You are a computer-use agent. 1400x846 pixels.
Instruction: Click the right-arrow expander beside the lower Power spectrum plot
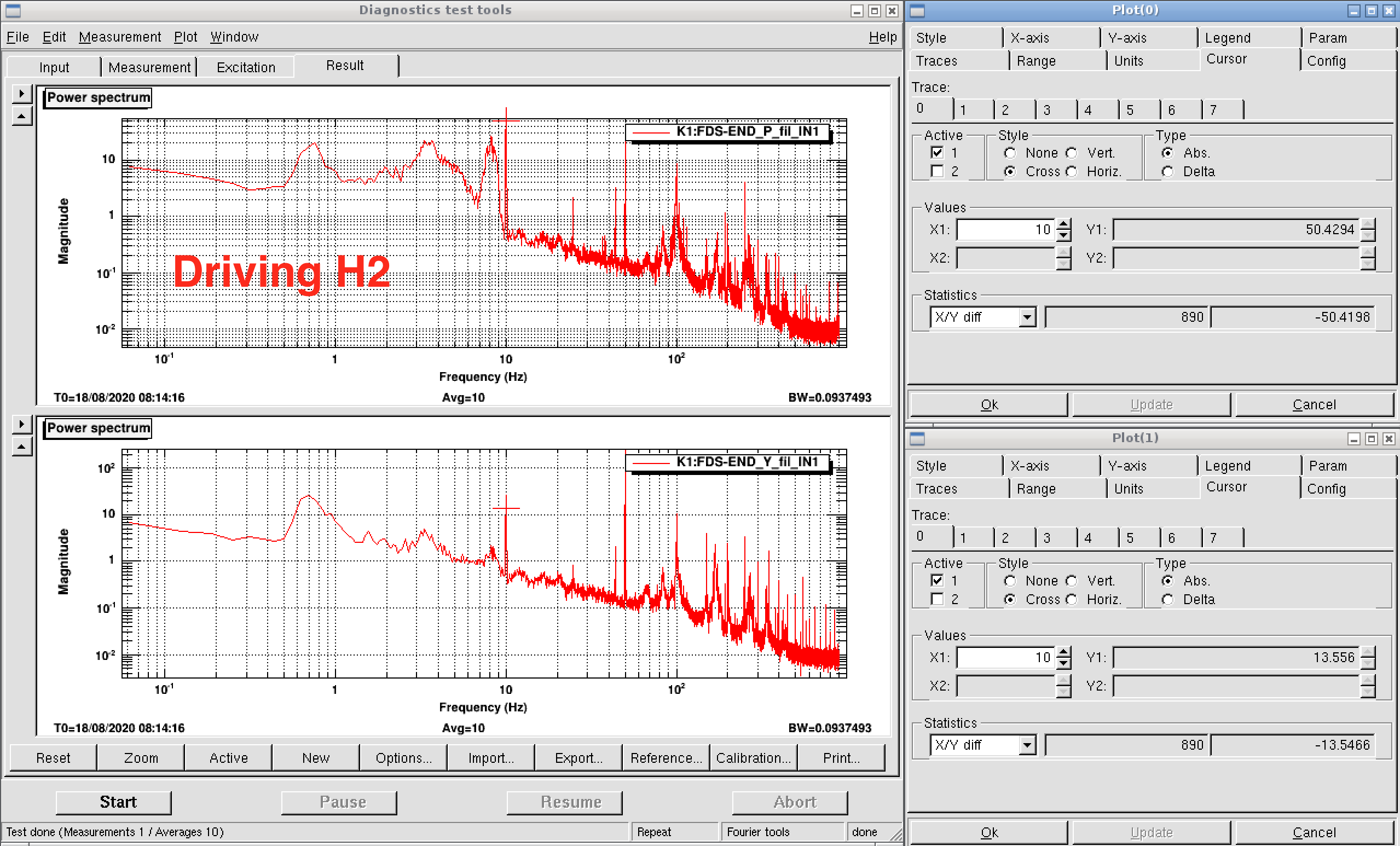point(21,424)
